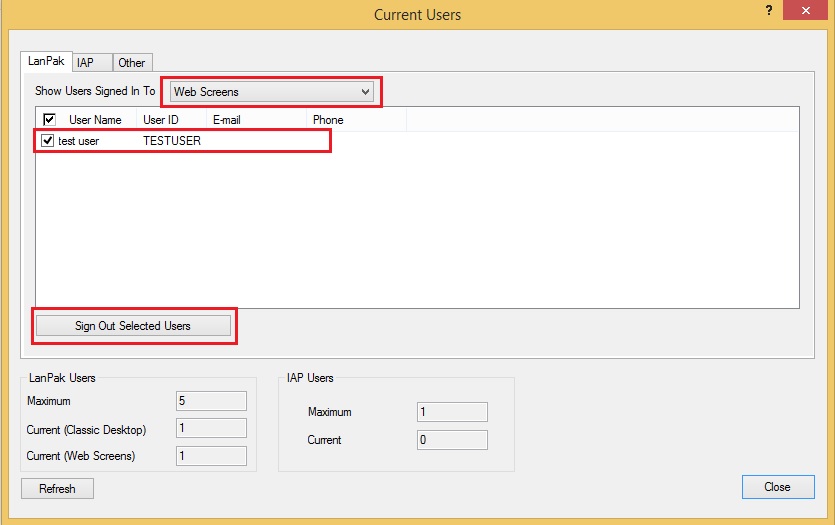Viewport: 835px width, 525px height.
Task: Switch to the LanPak tab
Action: click(46, 61)
